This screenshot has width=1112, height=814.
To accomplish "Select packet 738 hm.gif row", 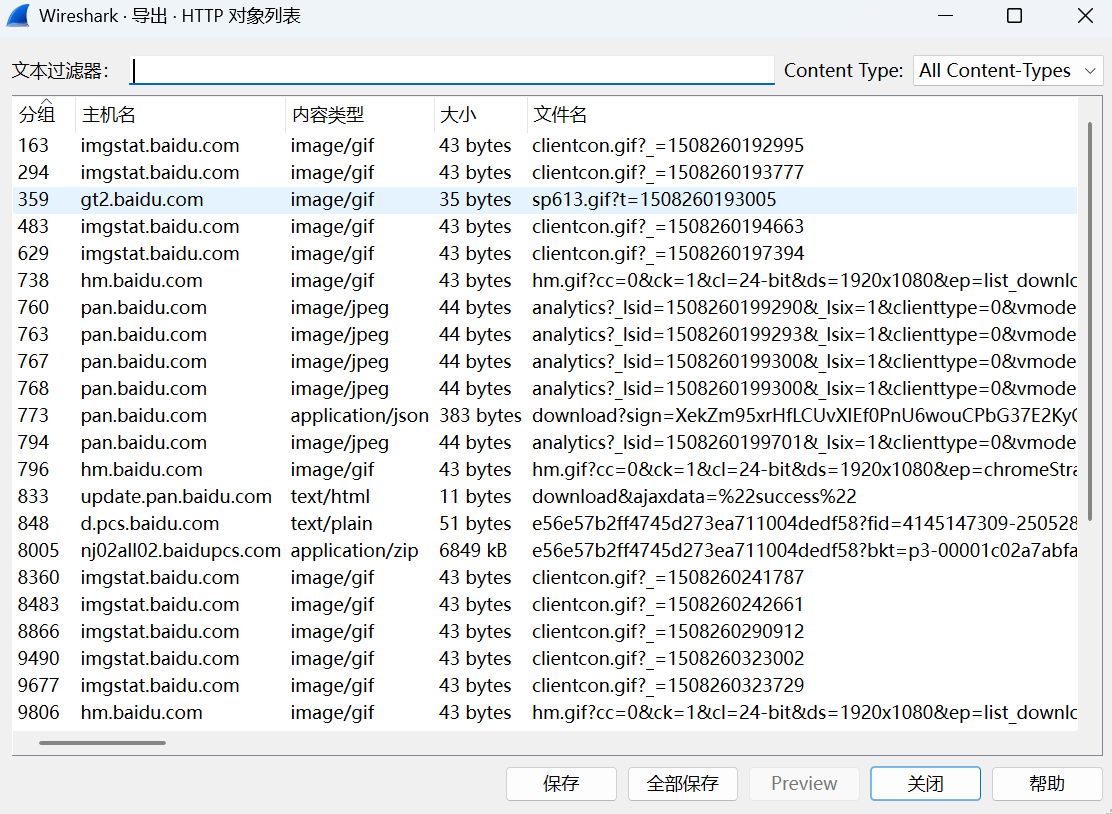I will (x=545, y=281).
